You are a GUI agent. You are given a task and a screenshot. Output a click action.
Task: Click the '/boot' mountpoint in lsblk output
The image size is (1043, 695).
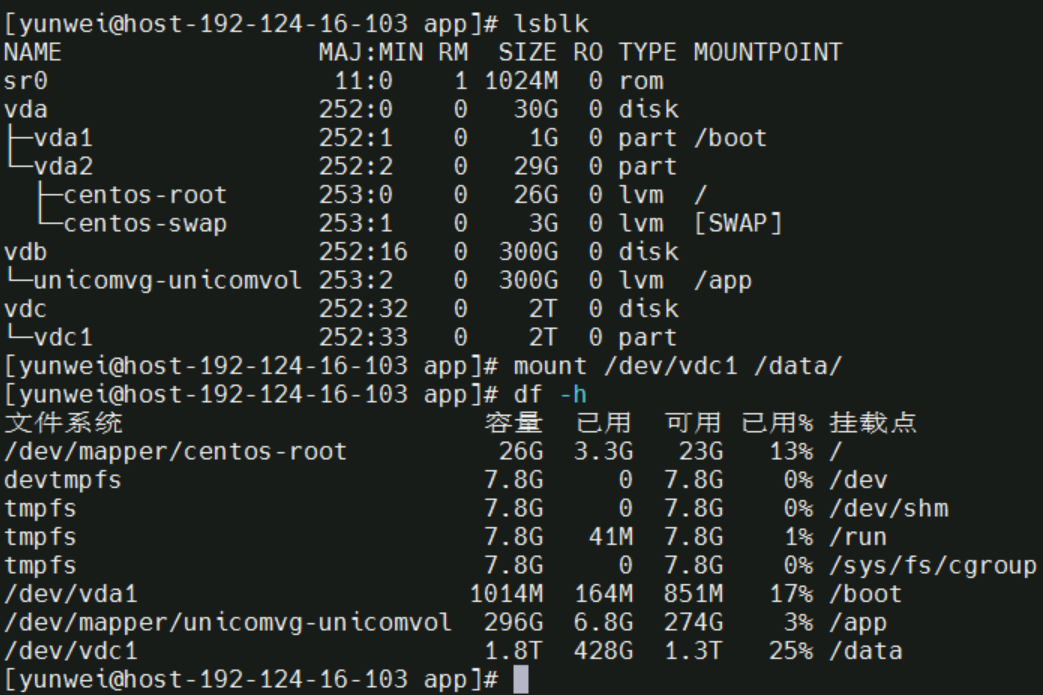[730, 138]
